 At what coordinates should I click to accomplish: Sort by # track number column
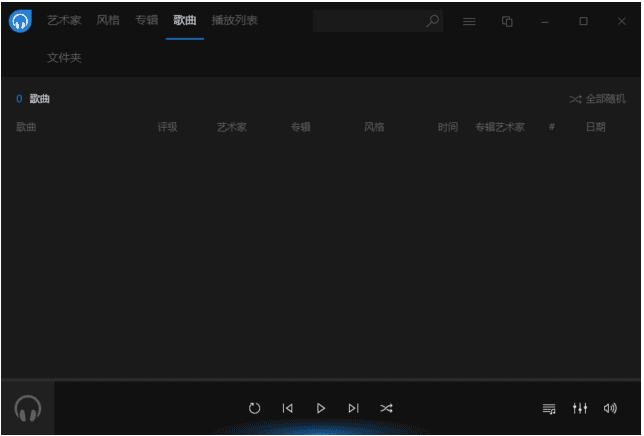pos(552,127)
